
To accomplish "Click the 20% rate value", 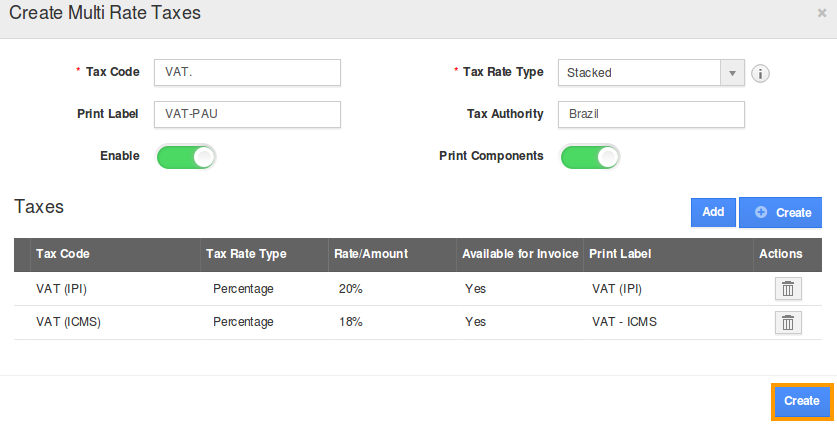I will tap(350, 289).
